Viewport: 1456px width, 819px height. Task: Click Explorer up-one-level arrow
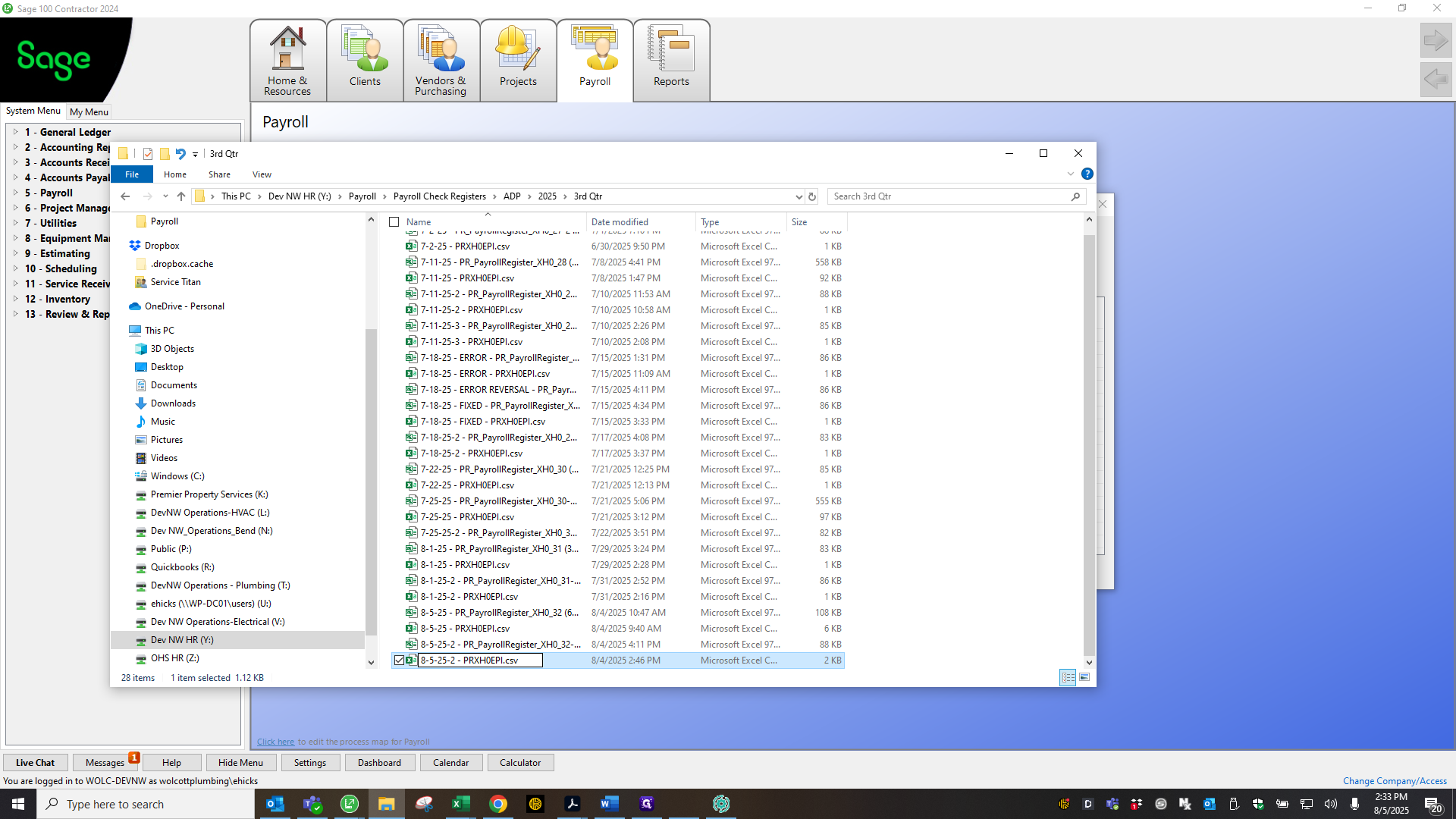tap(181, 196)
